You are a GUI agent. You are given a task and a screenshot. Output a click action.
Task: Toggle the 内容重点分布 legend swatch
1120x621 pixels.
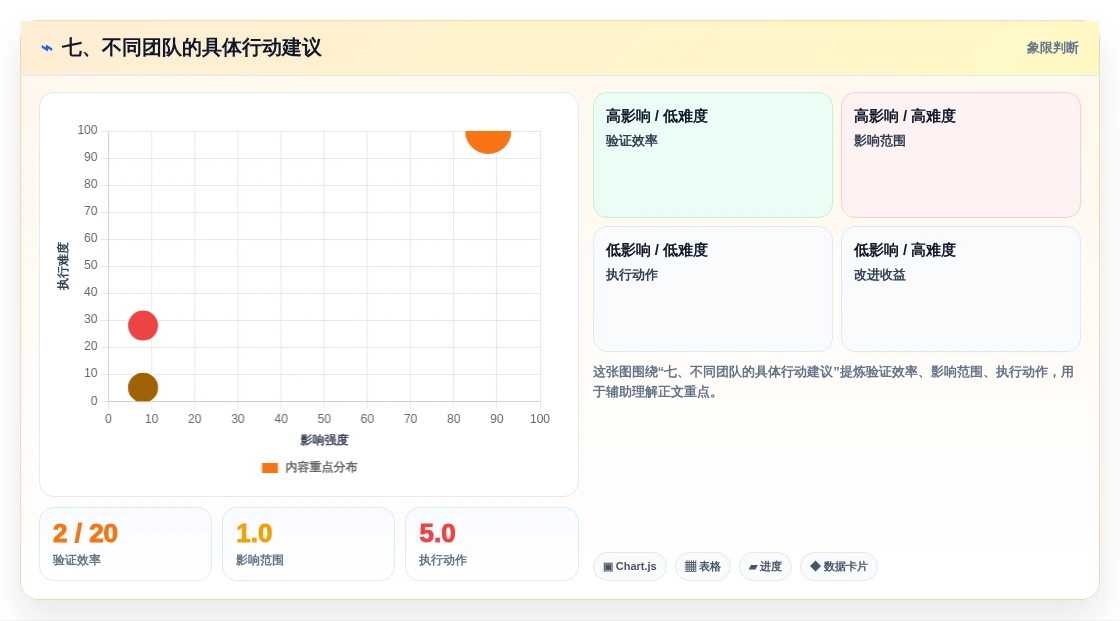coord(269,467)
